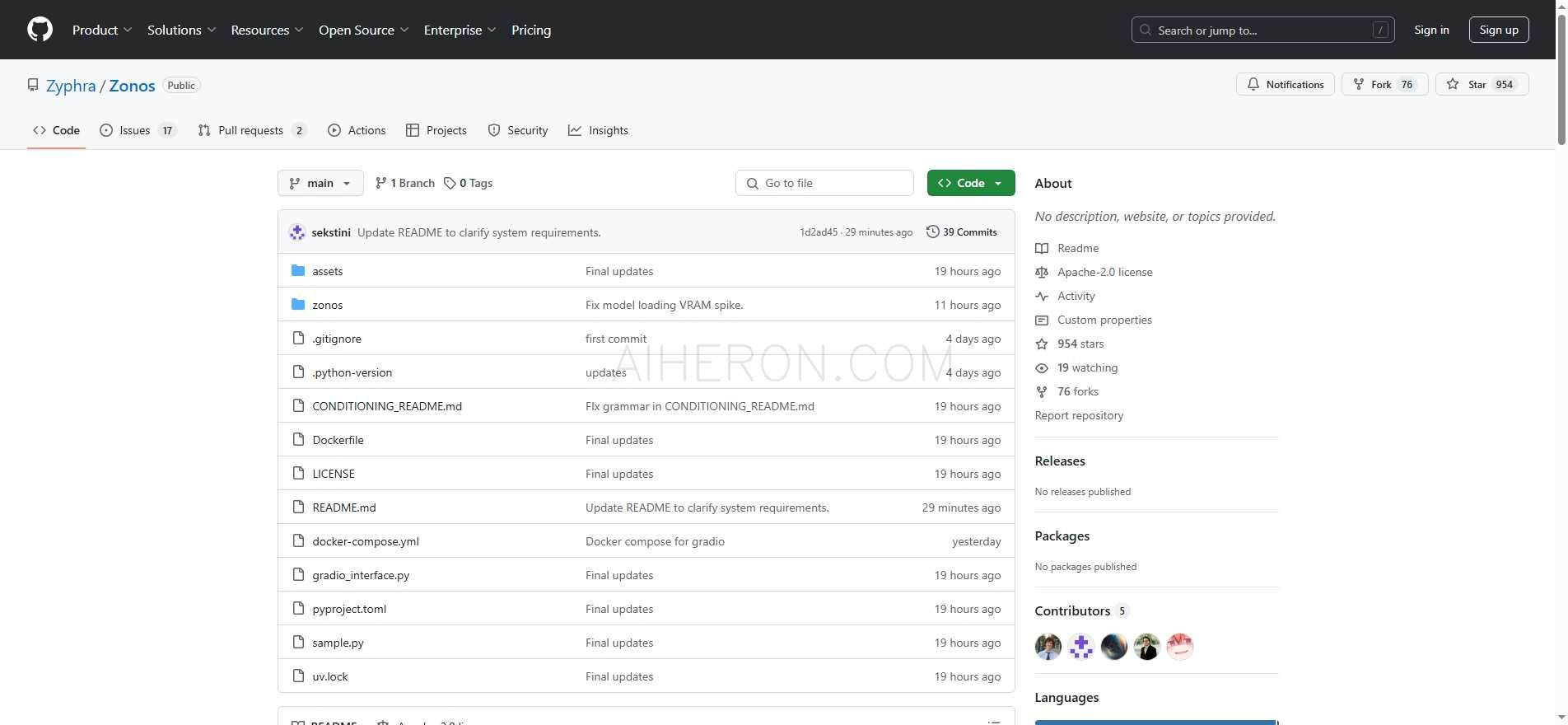This screenshot has height=725, width=1568.
Task: Open the main branch selector dropdown
Action: (x=320, y=183)
